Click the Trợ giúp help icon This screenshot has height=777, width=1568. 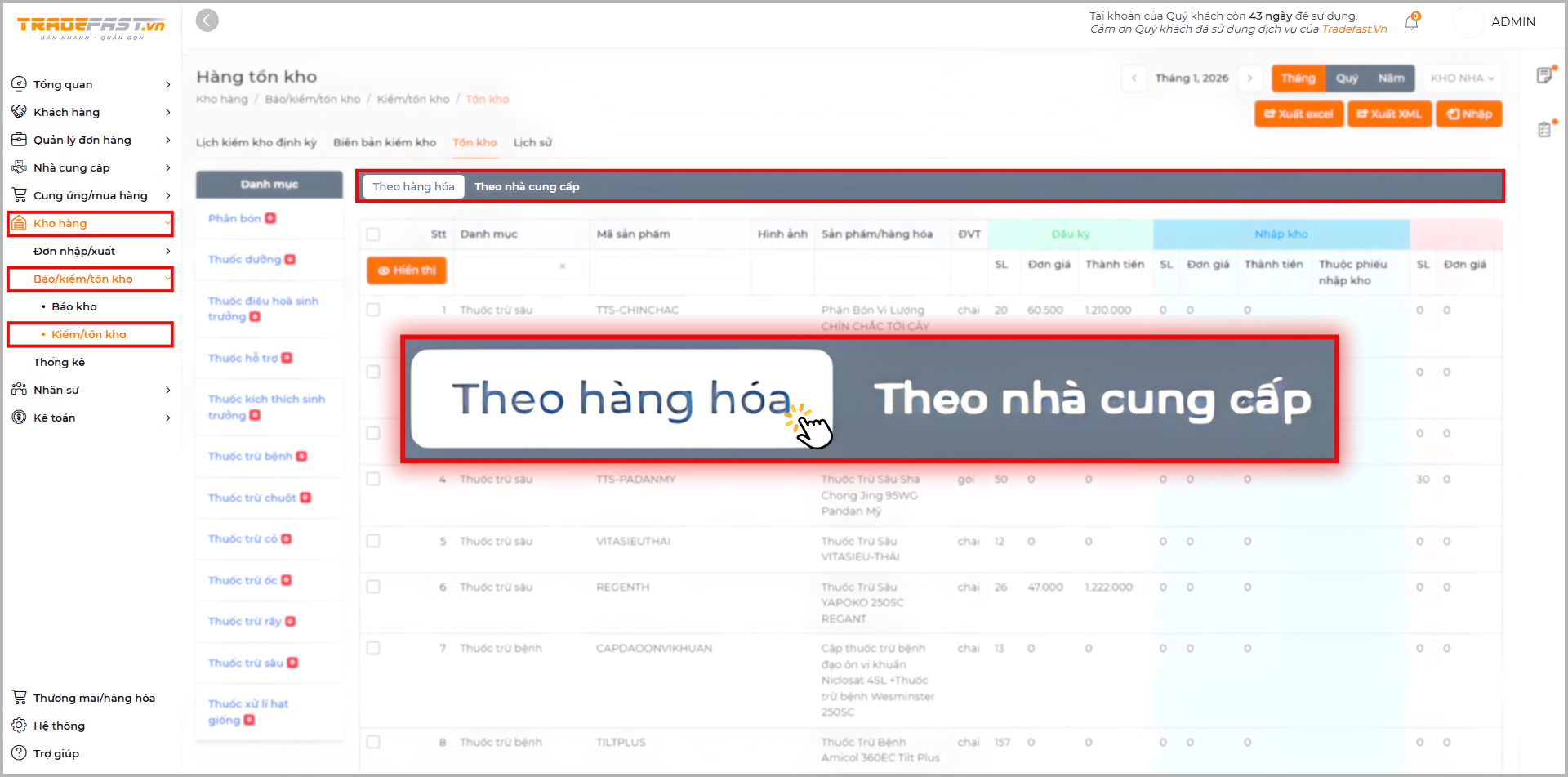pos(19,753)
